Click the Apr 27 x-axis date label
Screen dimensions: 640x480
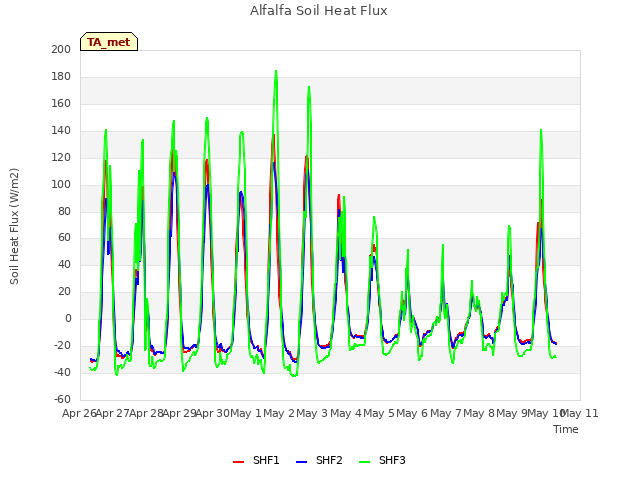point(113,413)
